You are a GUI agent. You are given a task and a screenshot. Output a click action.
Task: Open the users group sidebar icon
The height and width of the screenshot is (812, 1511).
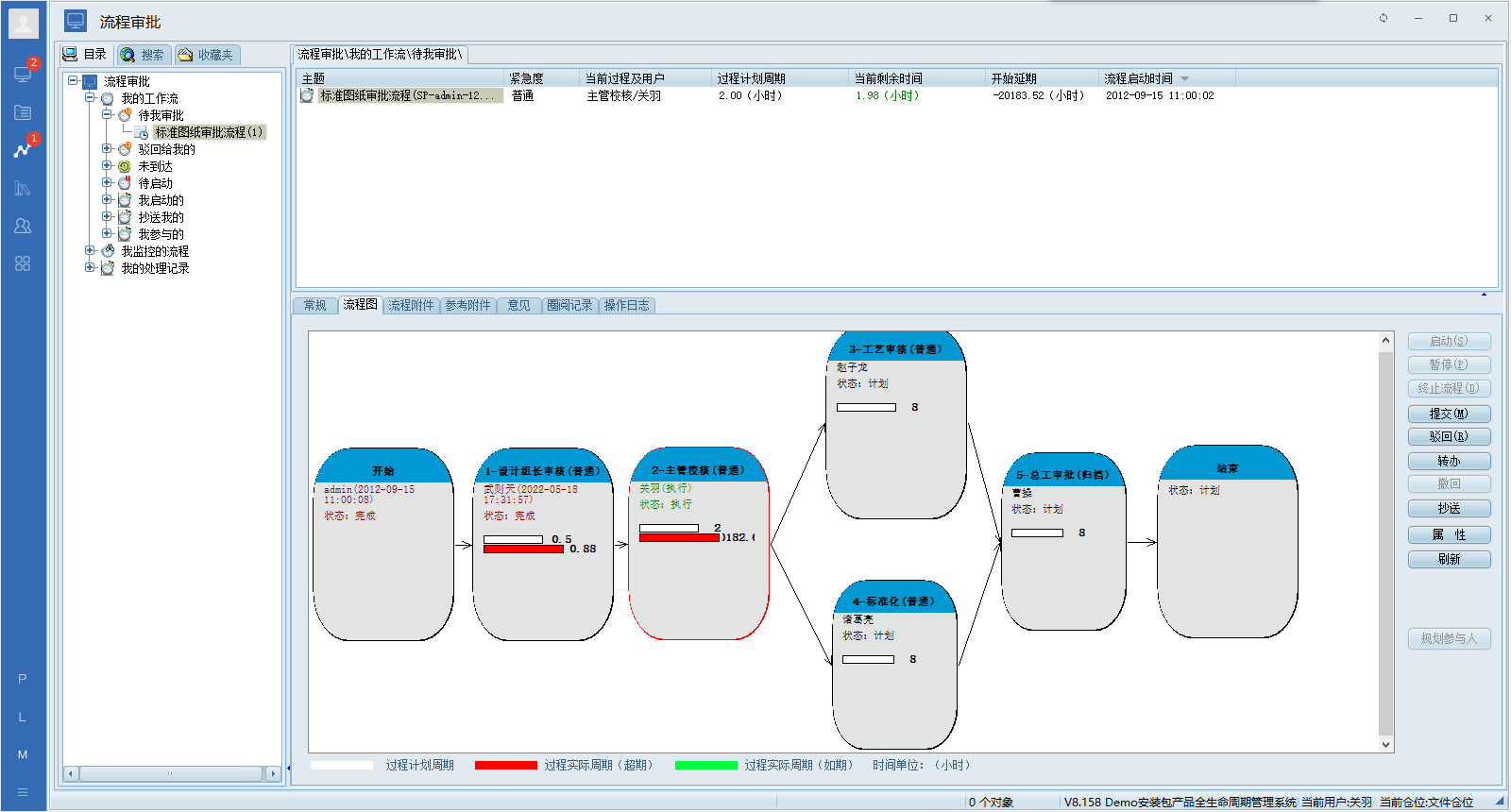tap(23, 226)
